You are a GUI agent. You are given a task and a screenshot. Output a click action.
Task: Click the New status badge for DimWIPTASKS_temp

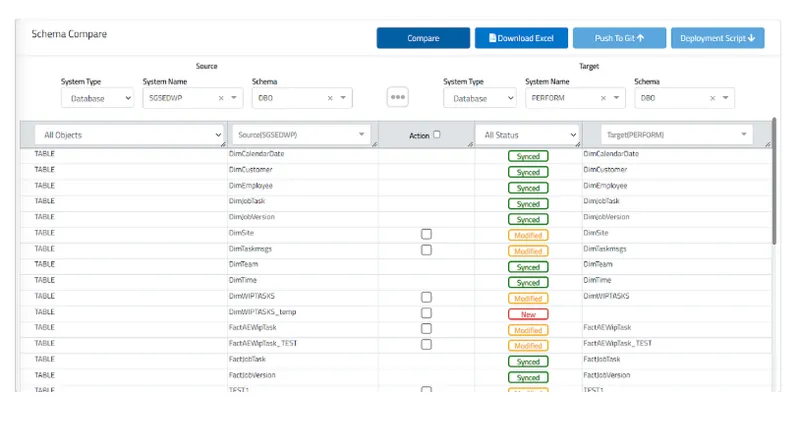528,314
